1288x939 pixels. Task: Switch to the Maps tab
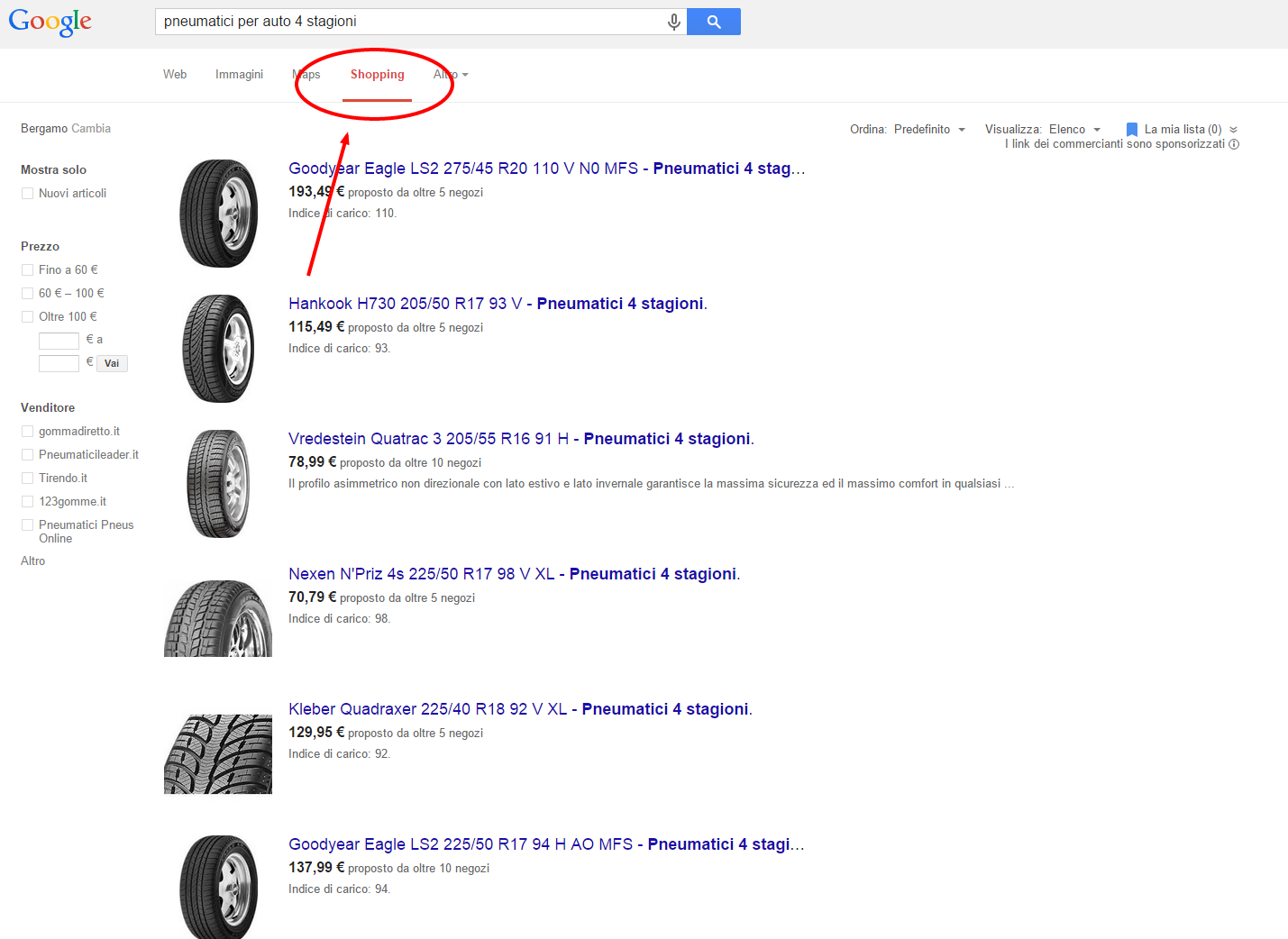(306, 75)
